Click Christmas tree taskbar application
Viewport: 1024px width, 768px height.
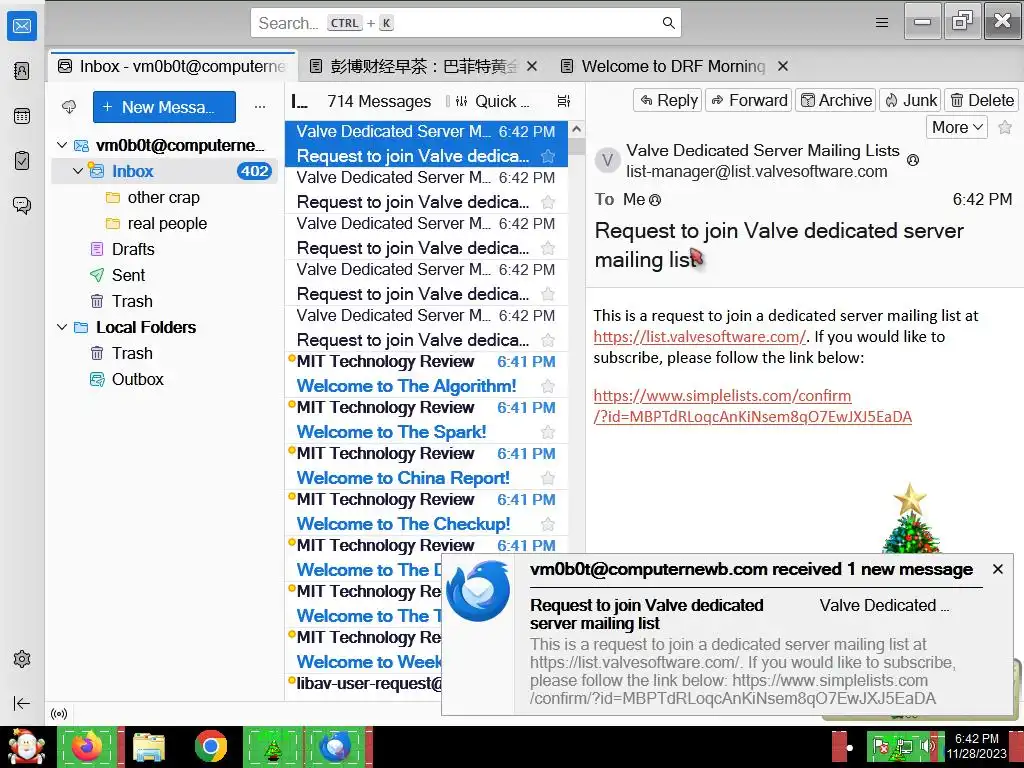pos(273,747)
